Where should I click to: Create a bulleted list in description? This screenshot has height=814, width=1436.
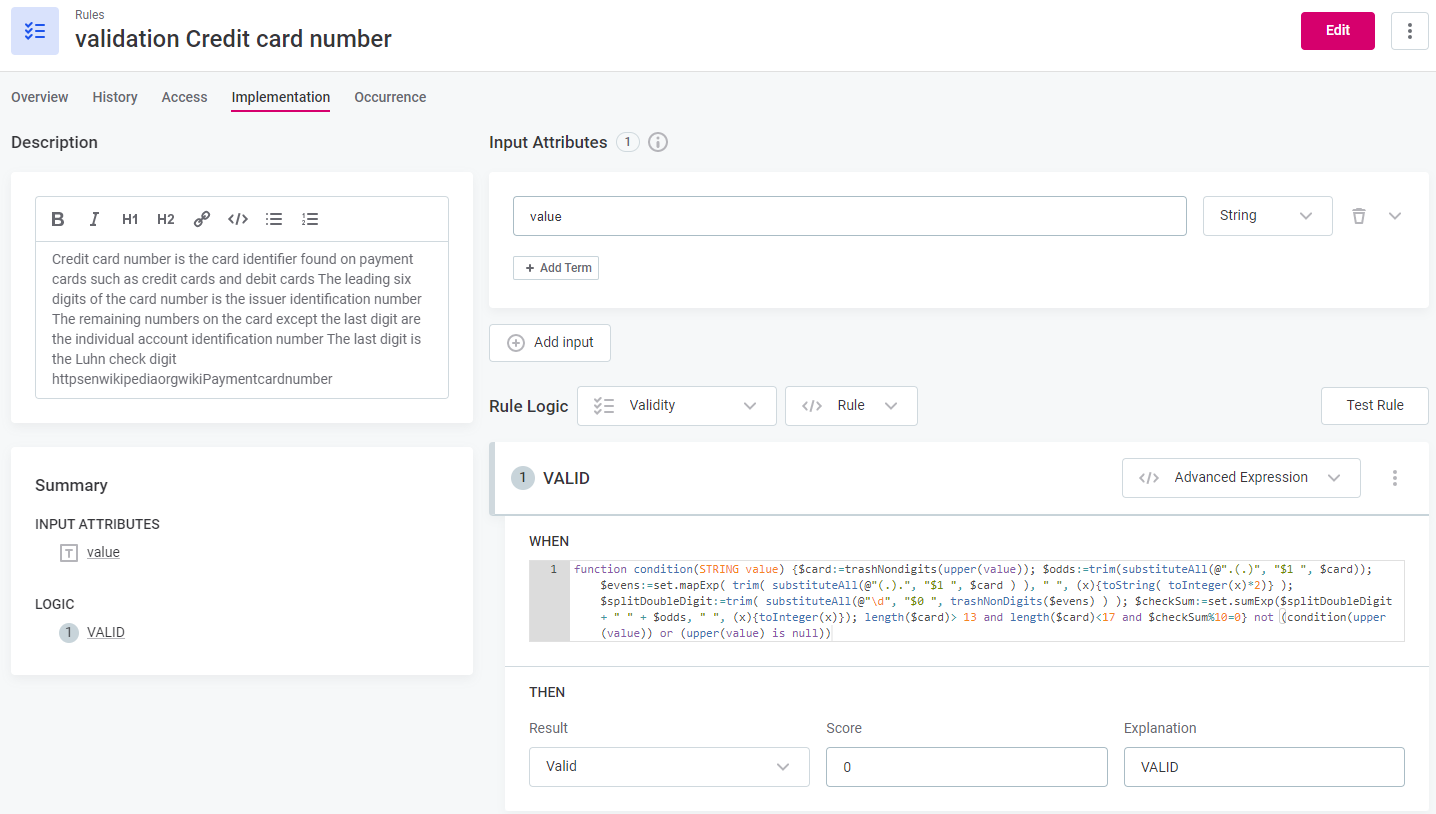point(274,219)
